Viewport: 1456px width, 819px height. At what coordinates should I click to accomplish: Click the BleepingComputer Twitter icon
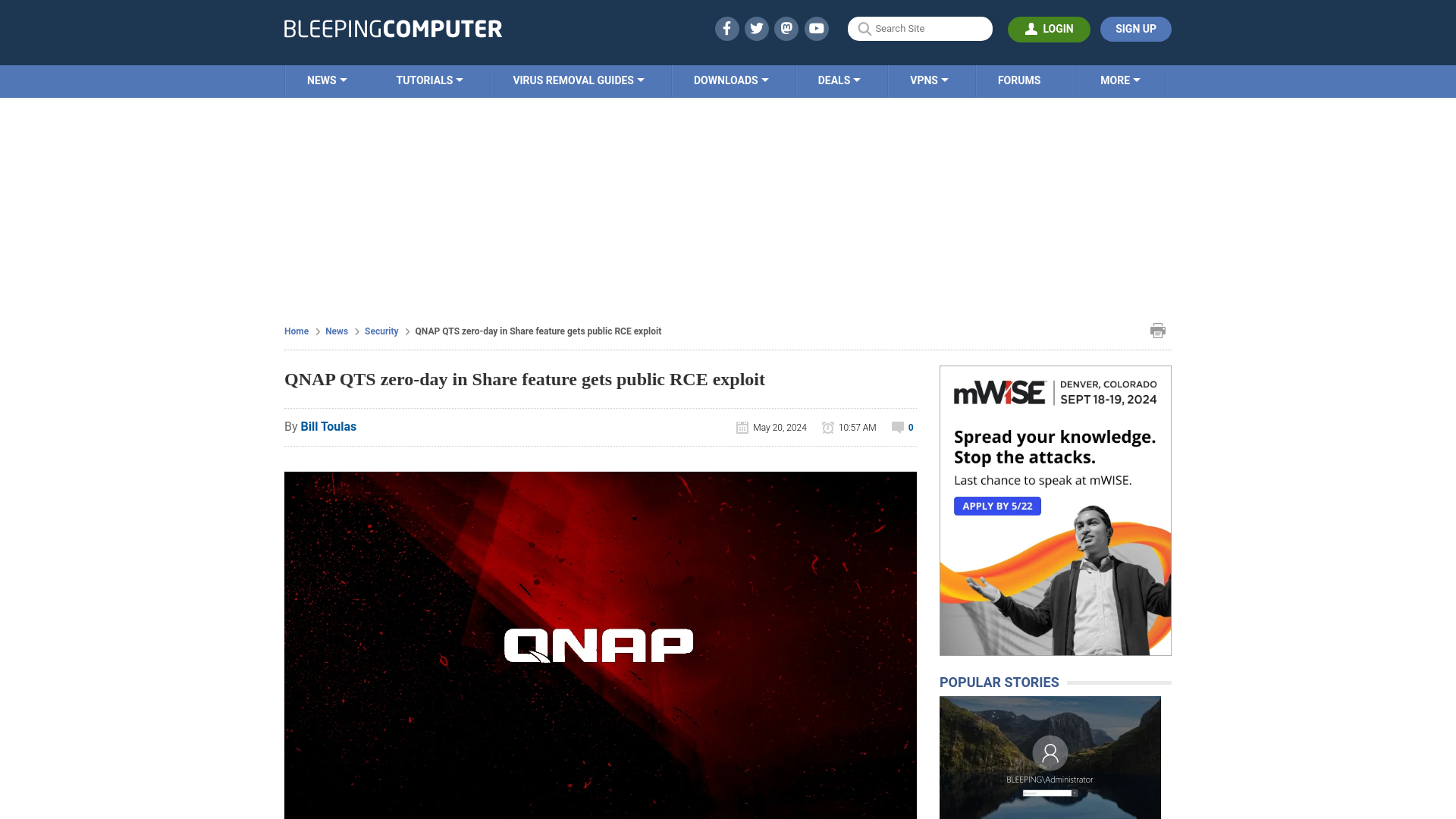click(757, 28)
